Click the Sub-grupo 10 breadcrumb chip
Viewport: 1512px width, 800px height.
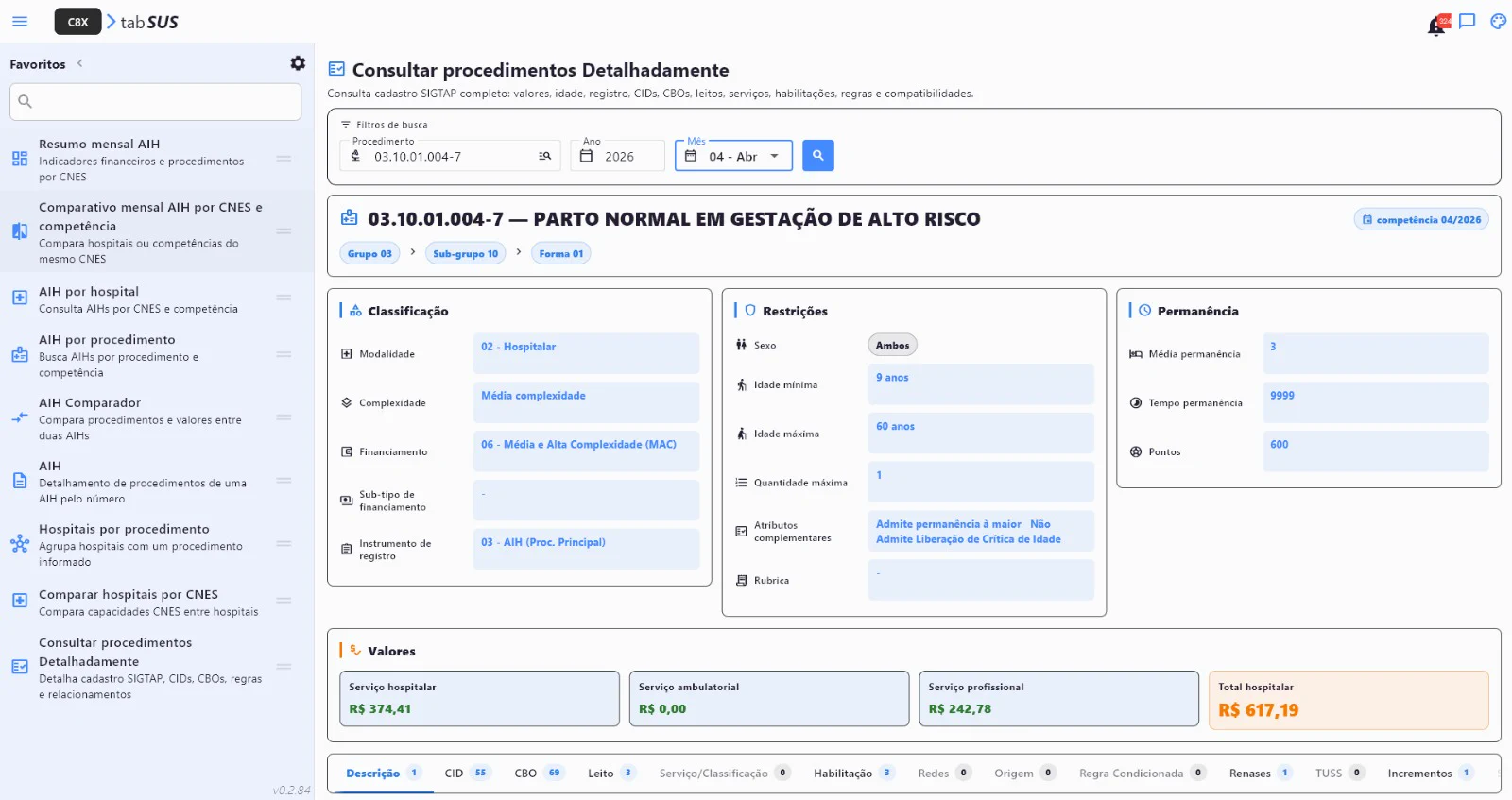[x=465, y=253]
